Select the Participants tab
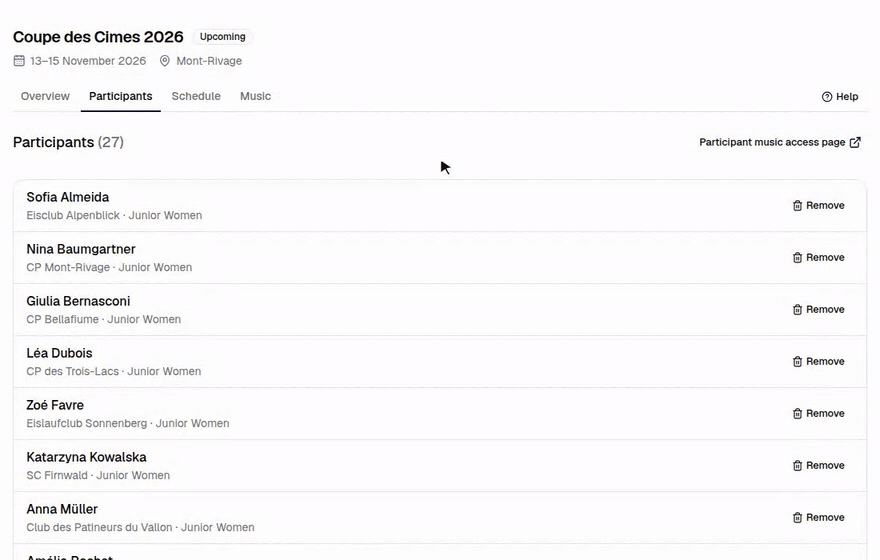Image resolution: width=880 pixels, height=560 pixels. point(121,96)
